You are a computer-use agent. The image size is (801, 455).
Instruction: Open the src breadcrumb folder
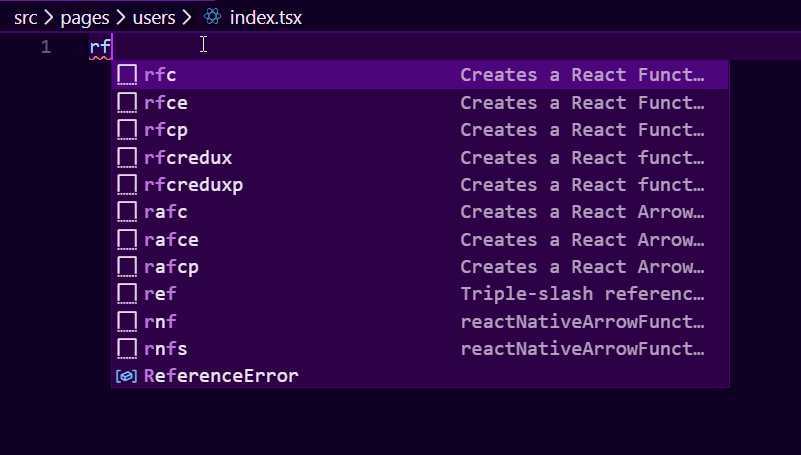tap(26, 17)
